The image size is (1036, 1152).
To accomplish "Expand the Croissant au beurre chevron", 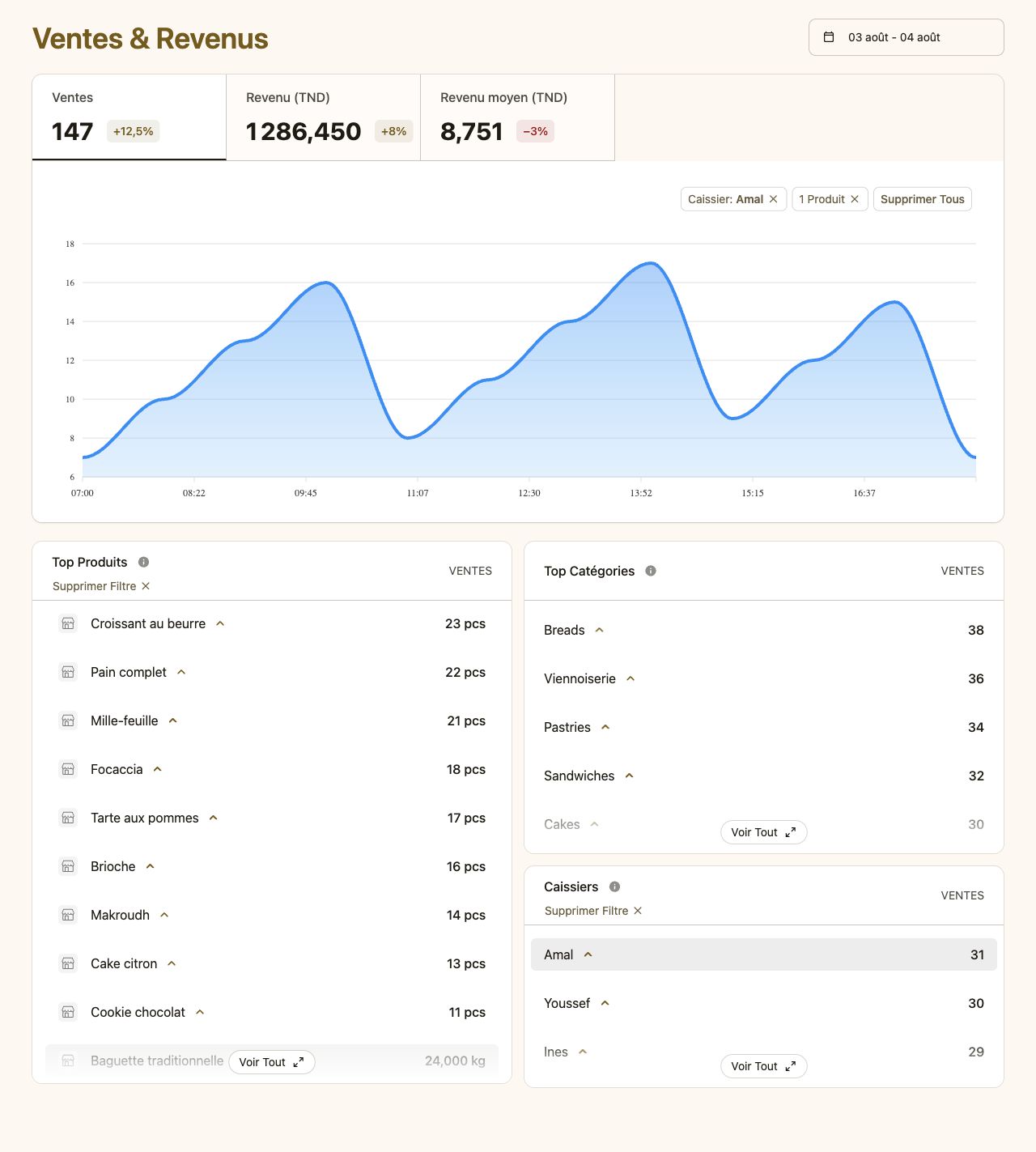I will (220, 623).
